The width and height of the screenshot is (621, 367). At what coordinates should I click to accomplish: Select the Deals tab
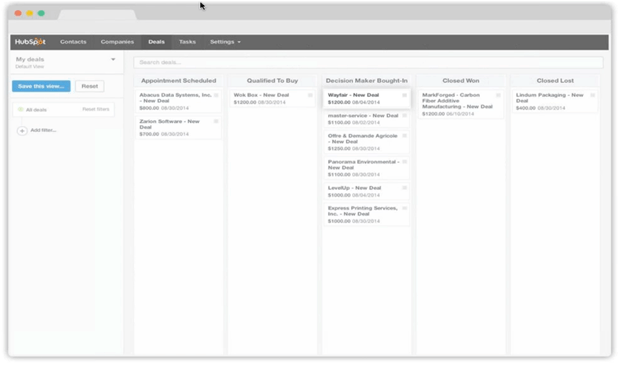click(x=156, y=42)
